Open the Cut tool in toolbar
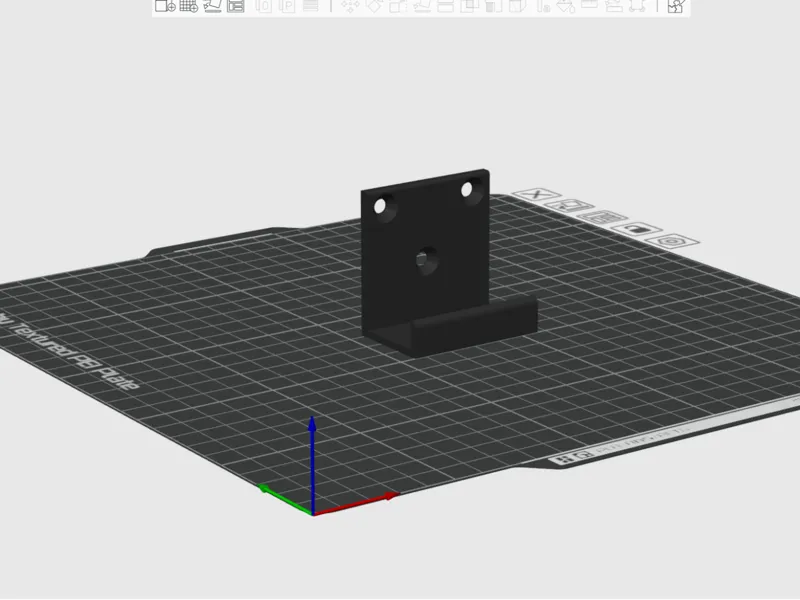The image size is (800, 600). click(445, 6)
